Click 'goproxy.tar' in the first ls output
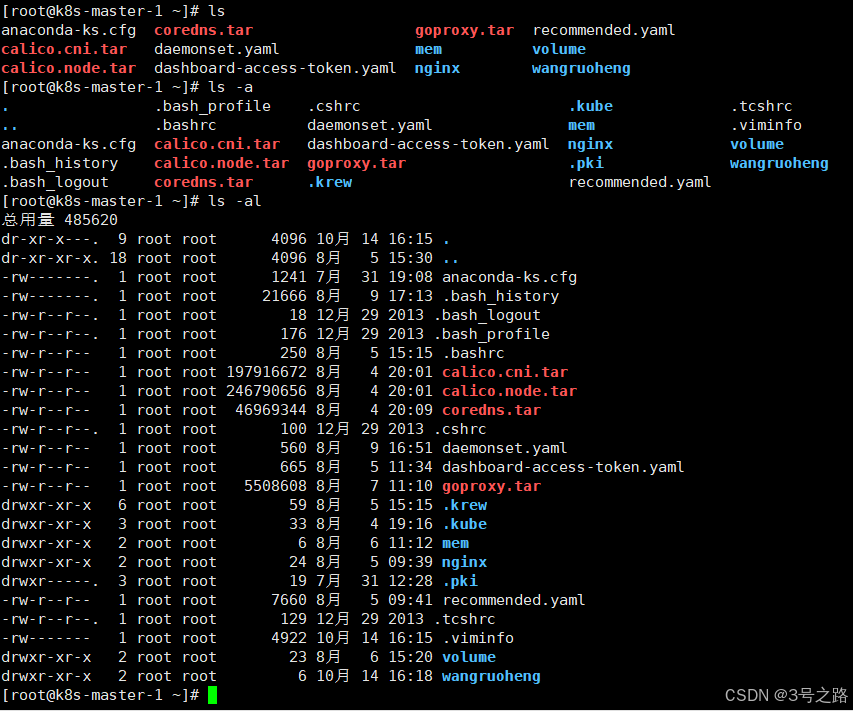Screen dimensions: 853x711 point(465,30)
